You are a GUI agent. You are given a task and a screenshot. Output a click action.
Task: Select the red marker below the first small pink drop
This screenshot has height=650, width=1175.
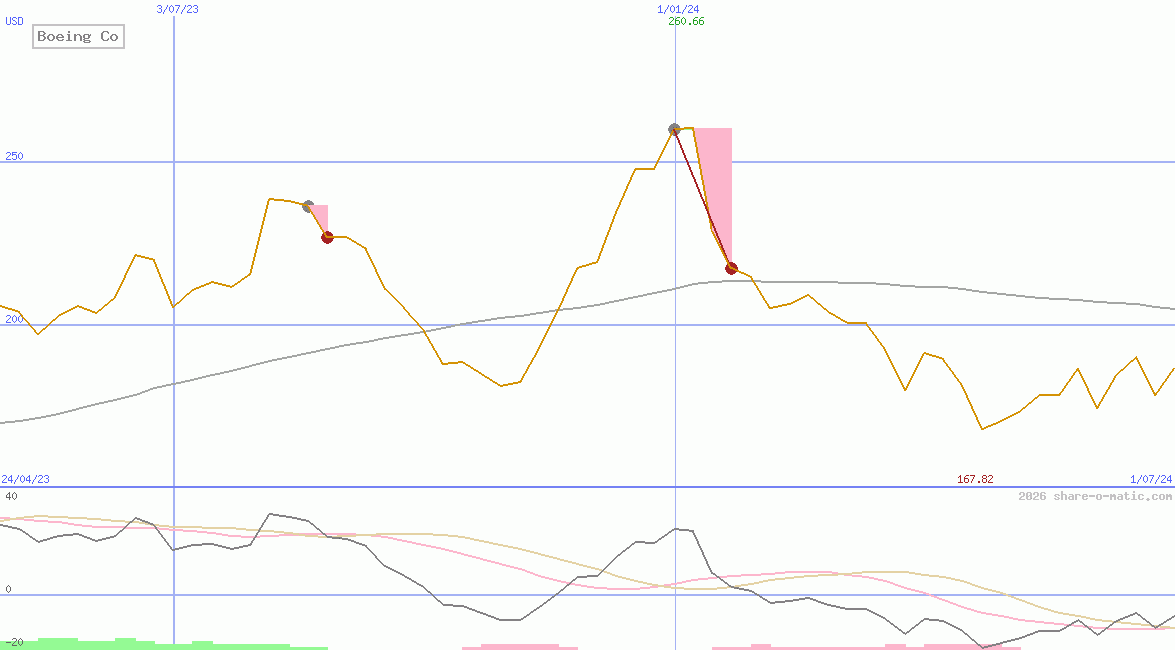327,237
